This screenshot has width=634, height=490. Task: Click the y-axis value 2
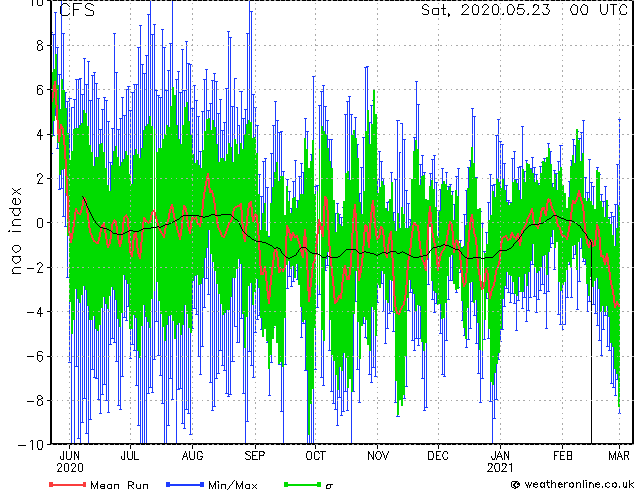[40, 179]
